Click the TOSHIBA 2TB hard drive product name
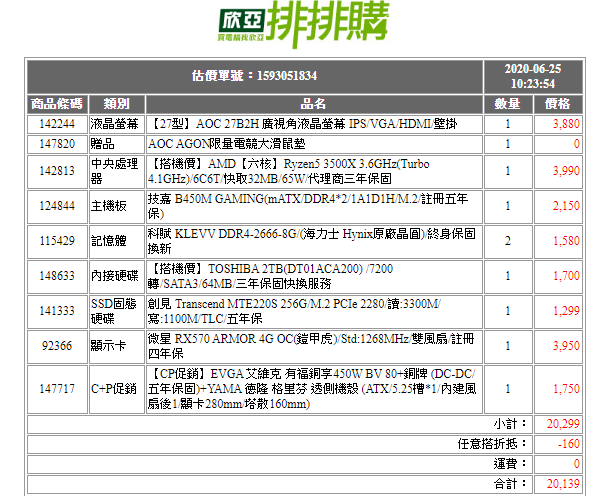The image size is (604, 496). pos(314,276)
